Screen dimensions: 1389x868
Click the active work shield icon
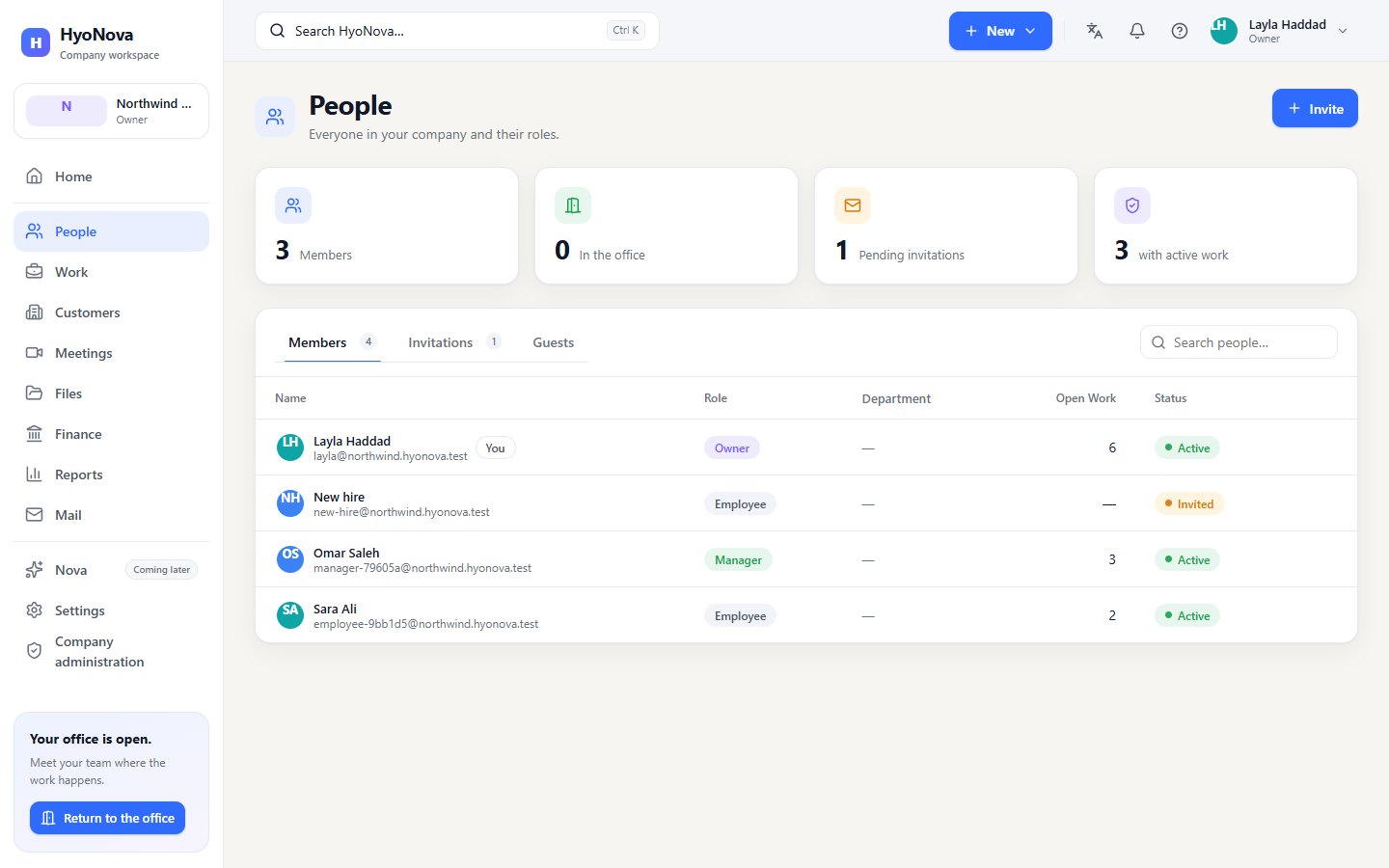[x=1132, y=205]
